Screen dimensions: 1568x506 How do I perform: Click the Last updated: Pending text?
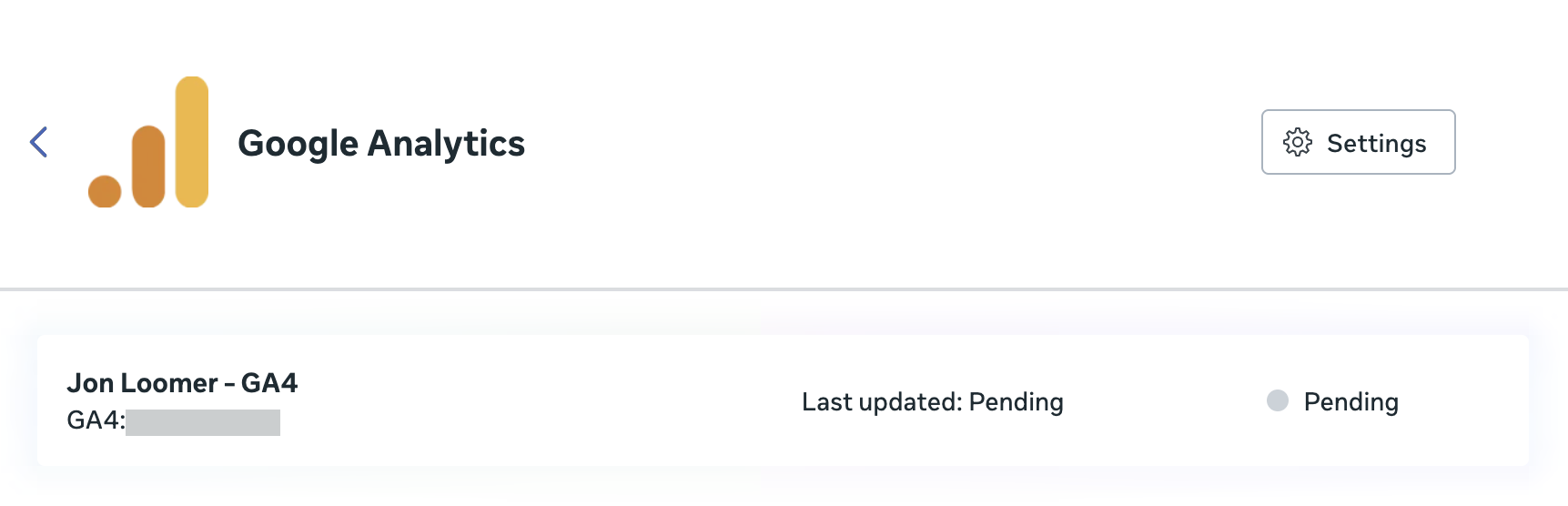[932, 401]
